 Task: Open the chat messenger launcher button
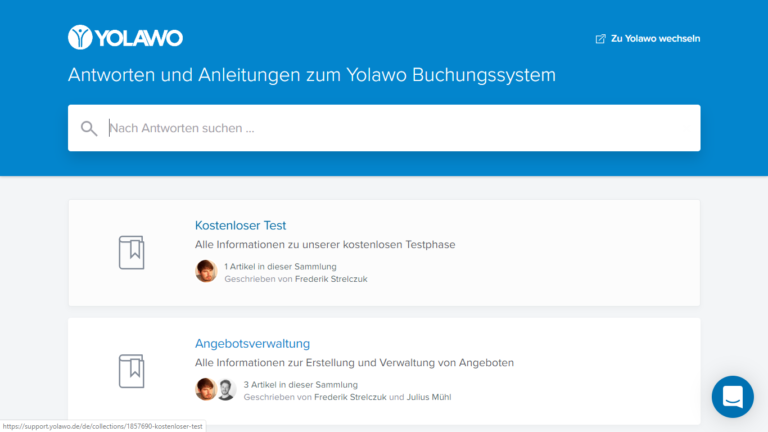[733, 397]
